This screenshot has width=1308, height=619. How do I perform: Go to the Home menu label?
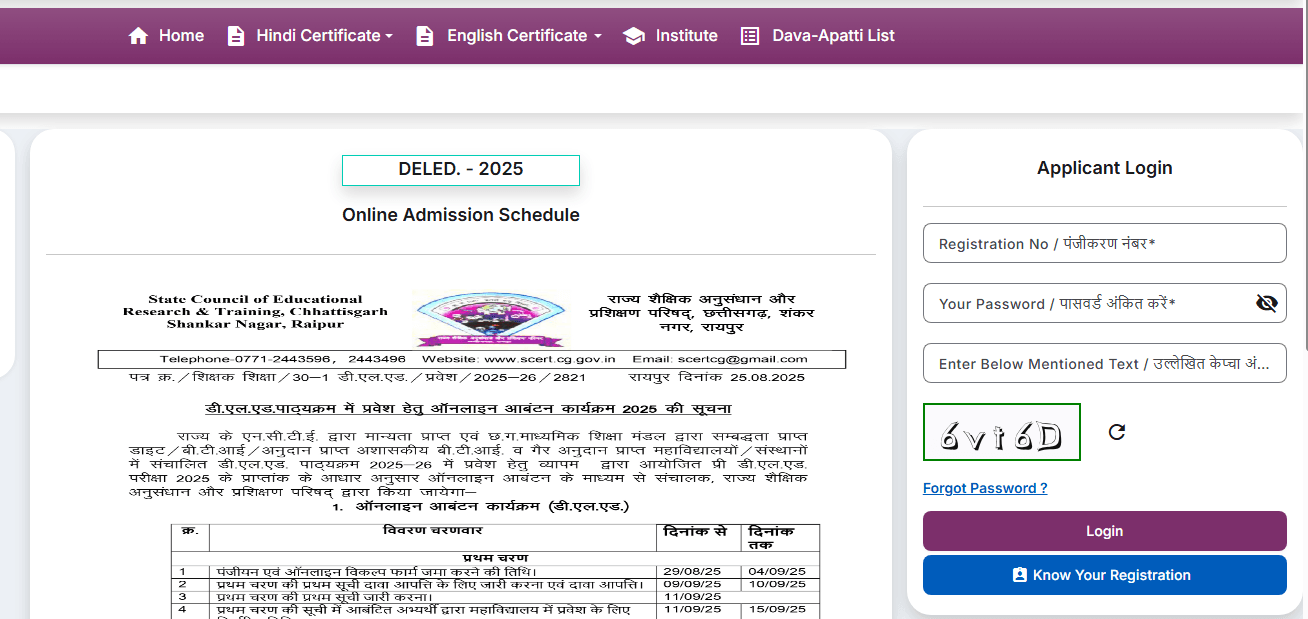coord(181,36)
